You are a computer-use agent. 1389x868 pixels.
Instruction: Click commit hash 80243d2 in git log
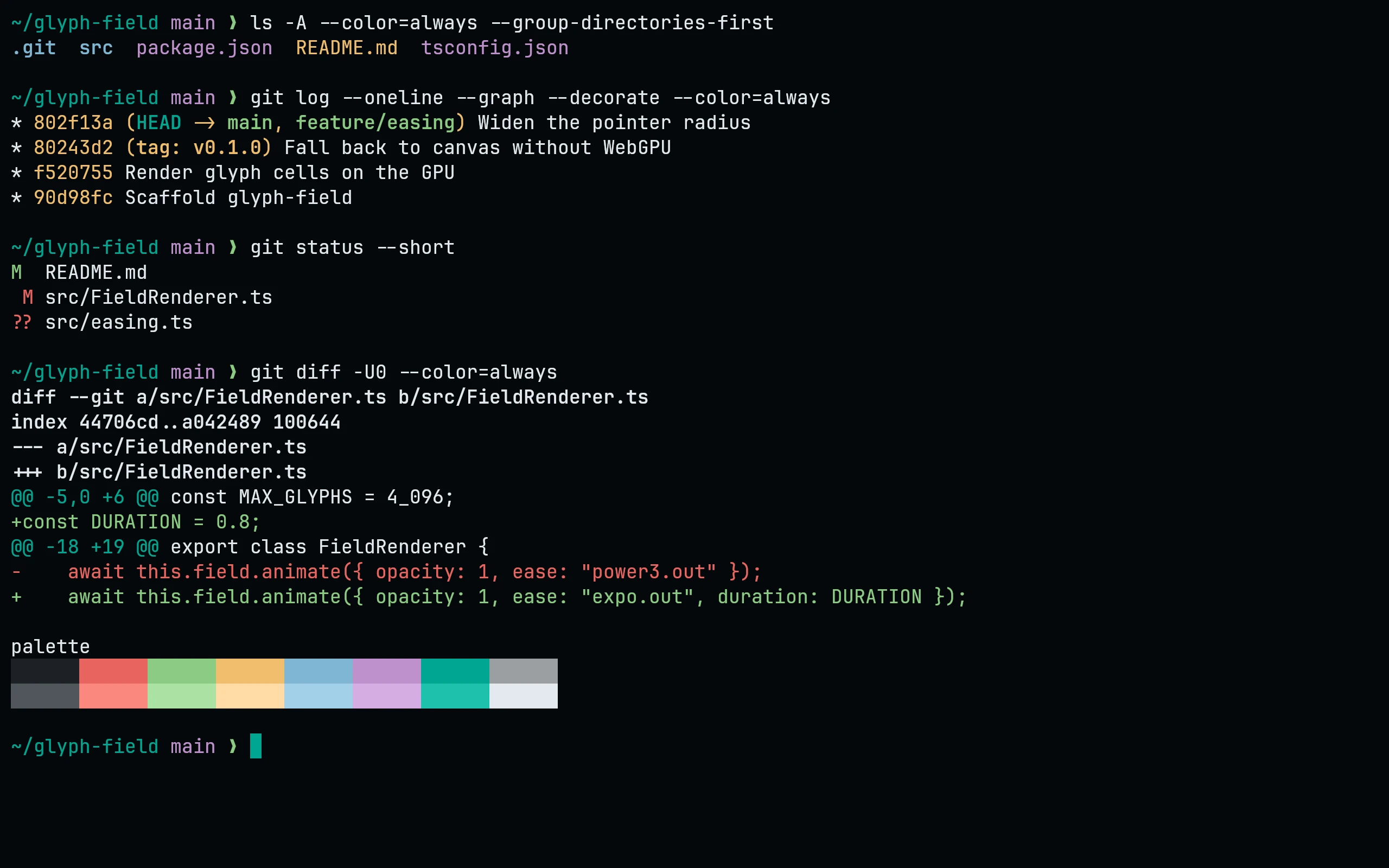pos(73,148)
